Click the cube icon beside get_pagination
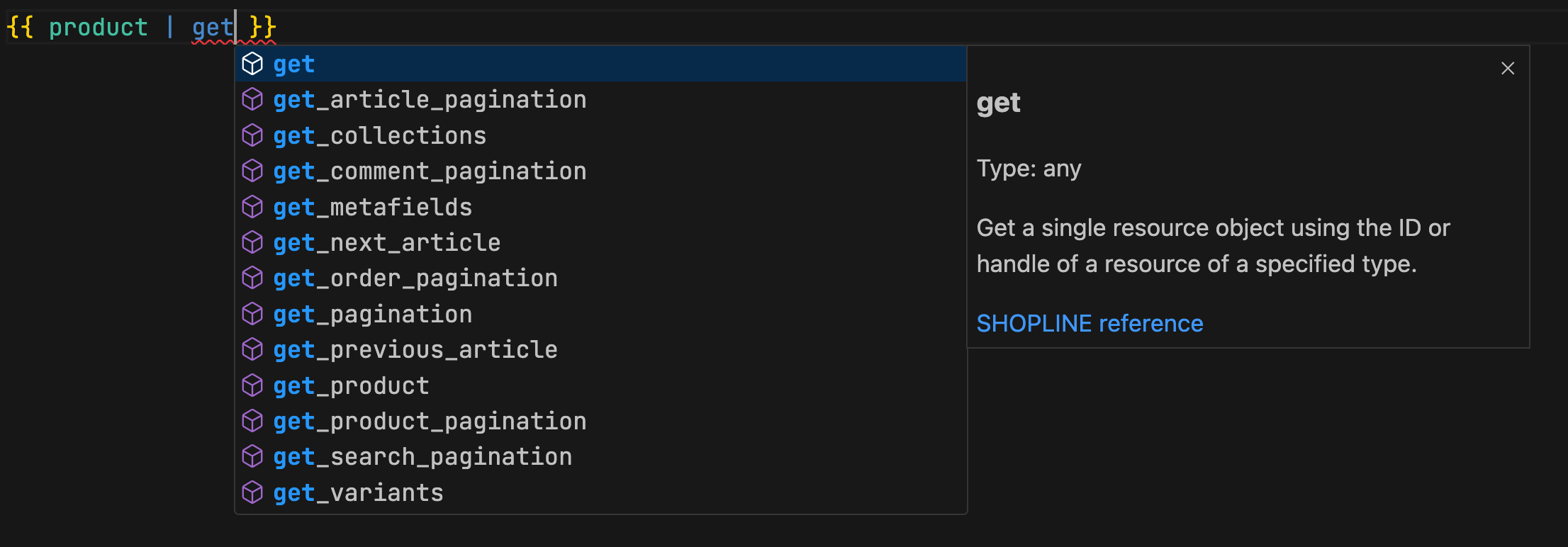 coord(252,314)
